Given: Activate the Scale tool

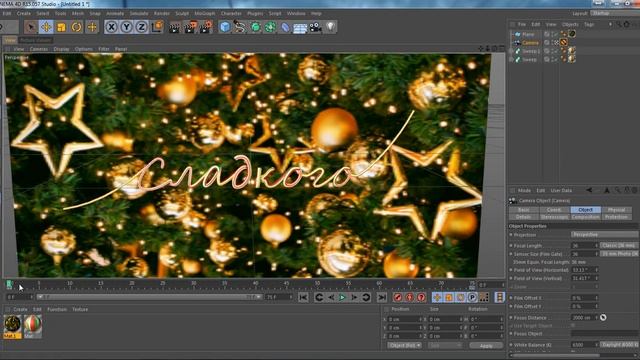Looking at the screenshot, I should pyautogui.click(x=61, y=27).
